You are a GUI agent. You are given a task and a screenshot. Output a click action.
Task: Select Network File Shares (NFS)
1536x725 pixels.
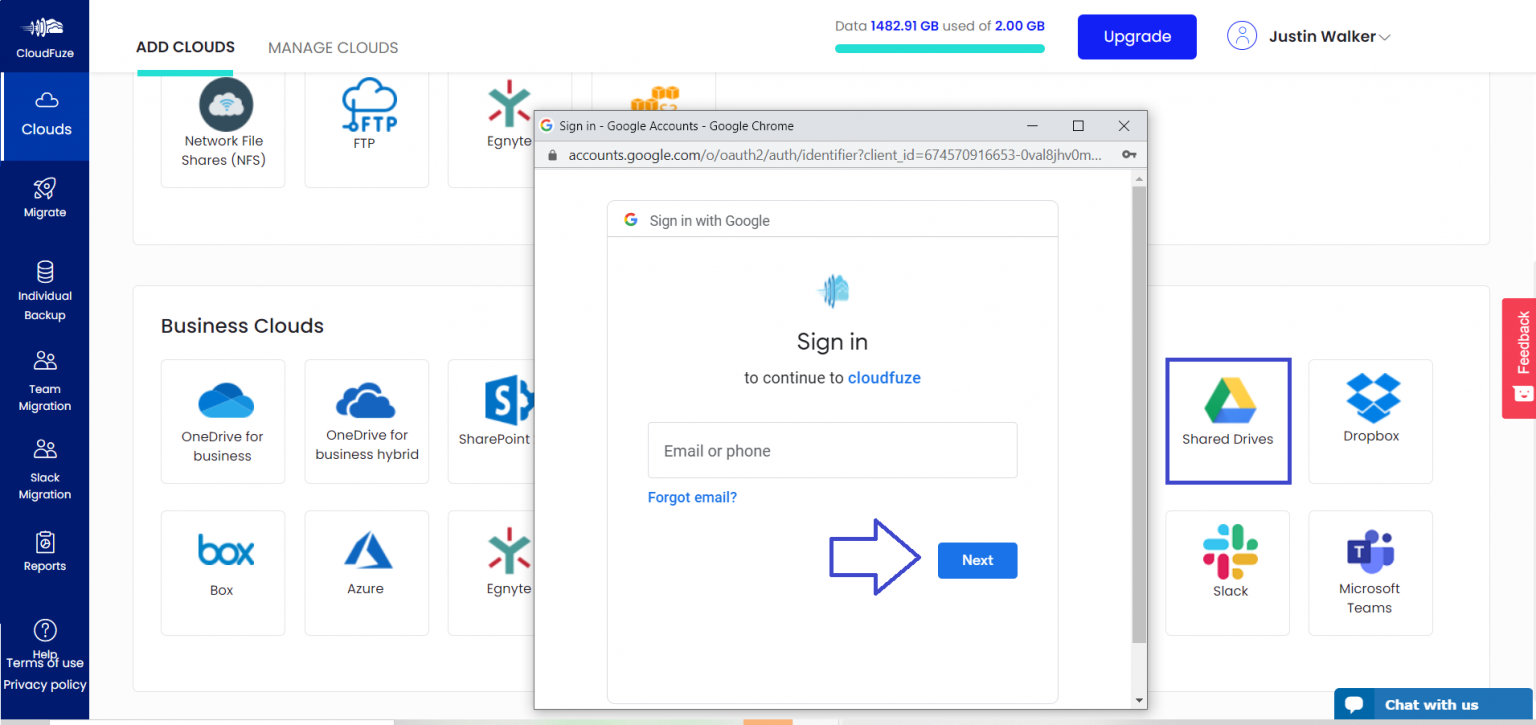click(222, 120)
